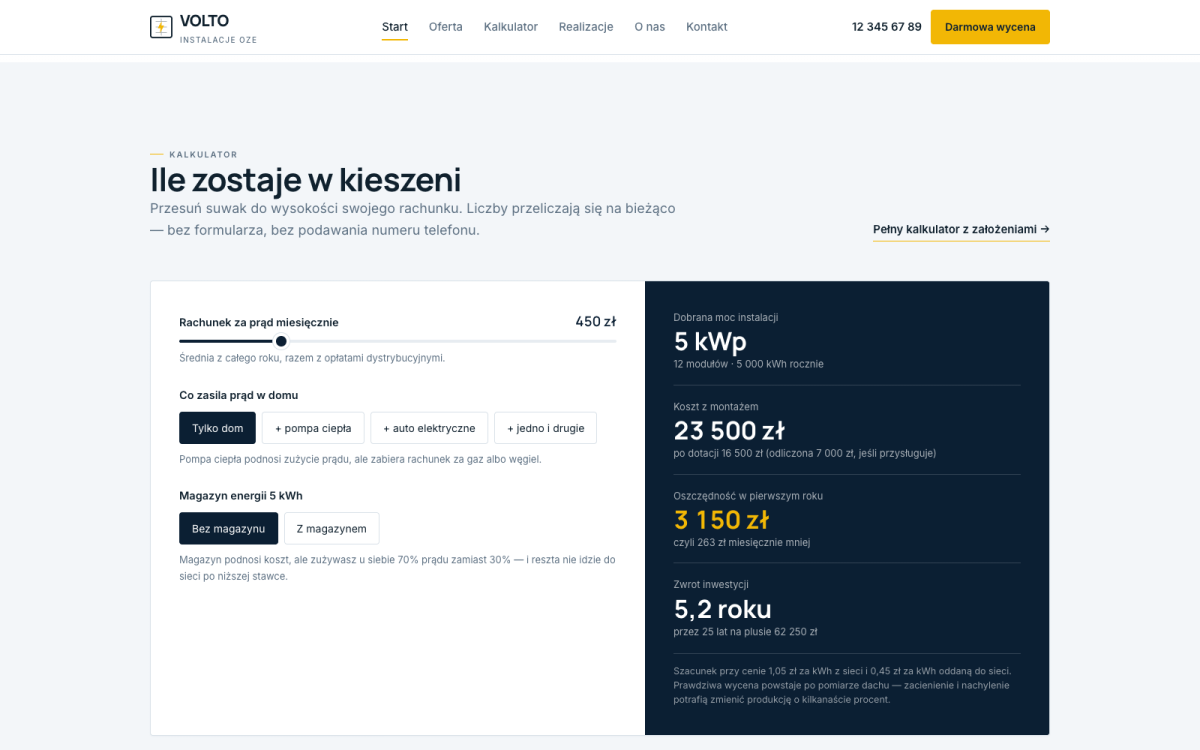Click the 23 500 zł cost value
This screenshot has height=750, width=1200.
(729, 431)
